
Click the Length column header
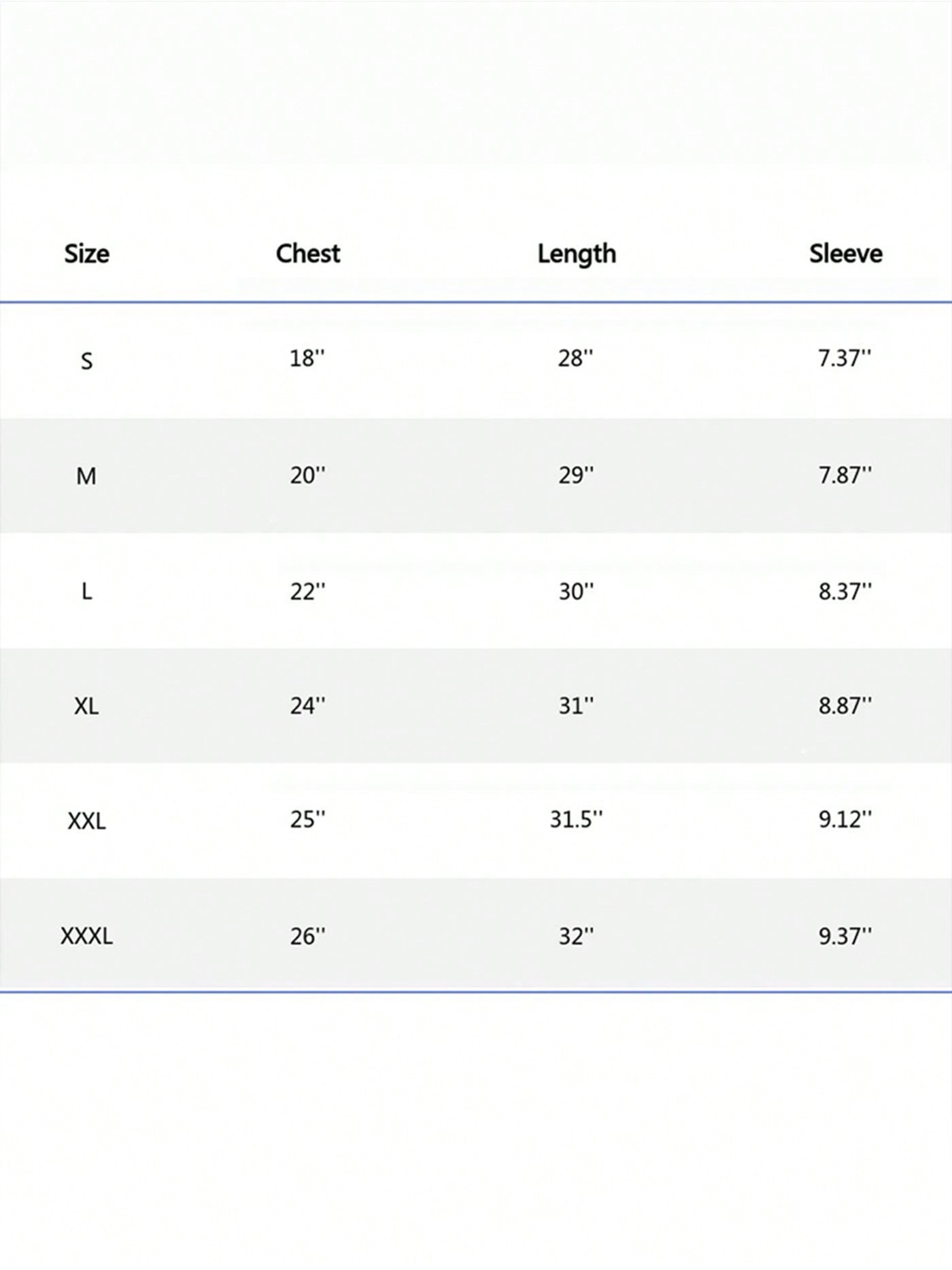(577, 254)
